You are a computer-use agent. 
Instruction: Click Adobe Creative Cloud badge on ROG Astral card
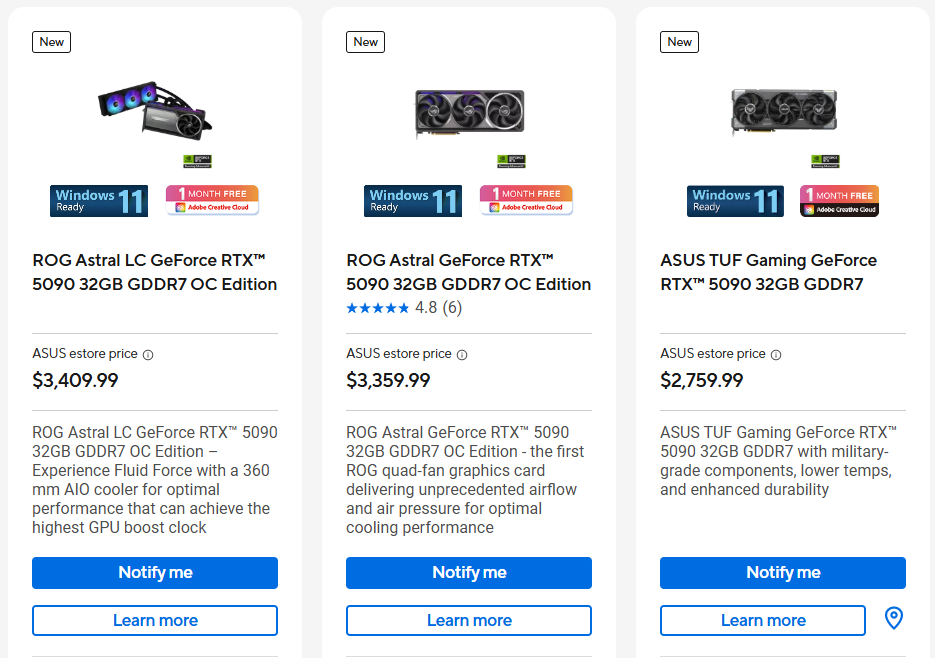click(526, 201)
